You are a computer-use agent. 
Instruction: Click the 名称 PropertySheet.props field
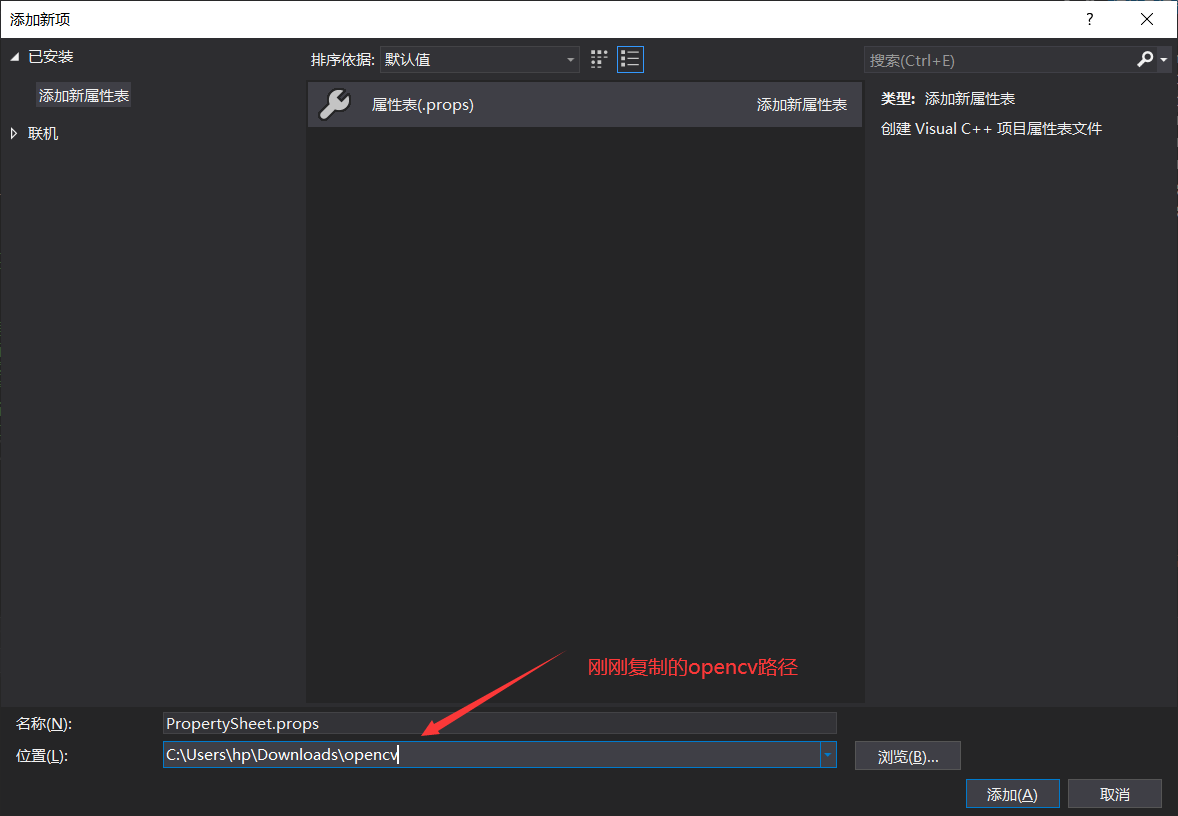coord(500,723)
